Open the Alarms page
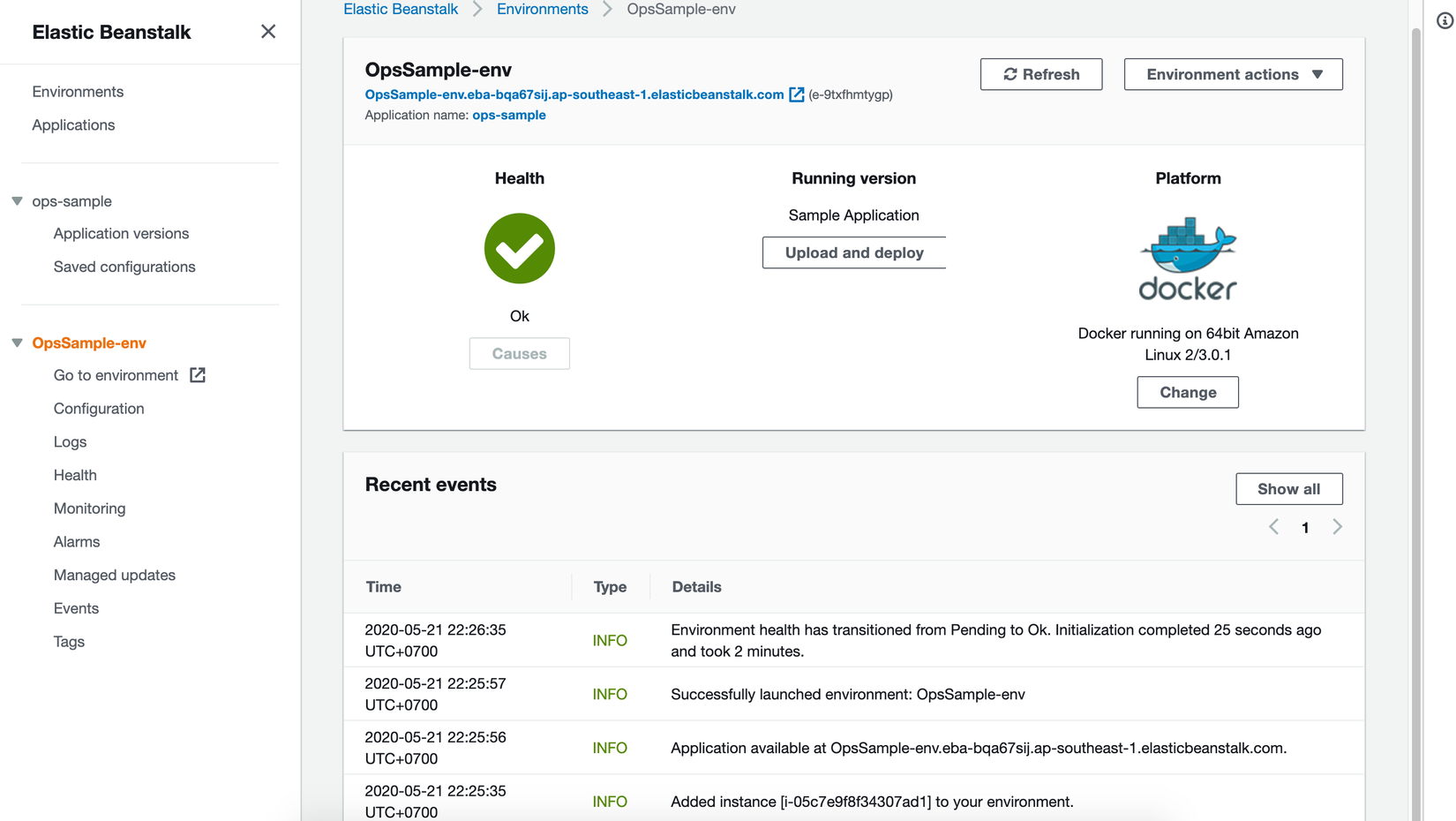 tap(77, 542)
